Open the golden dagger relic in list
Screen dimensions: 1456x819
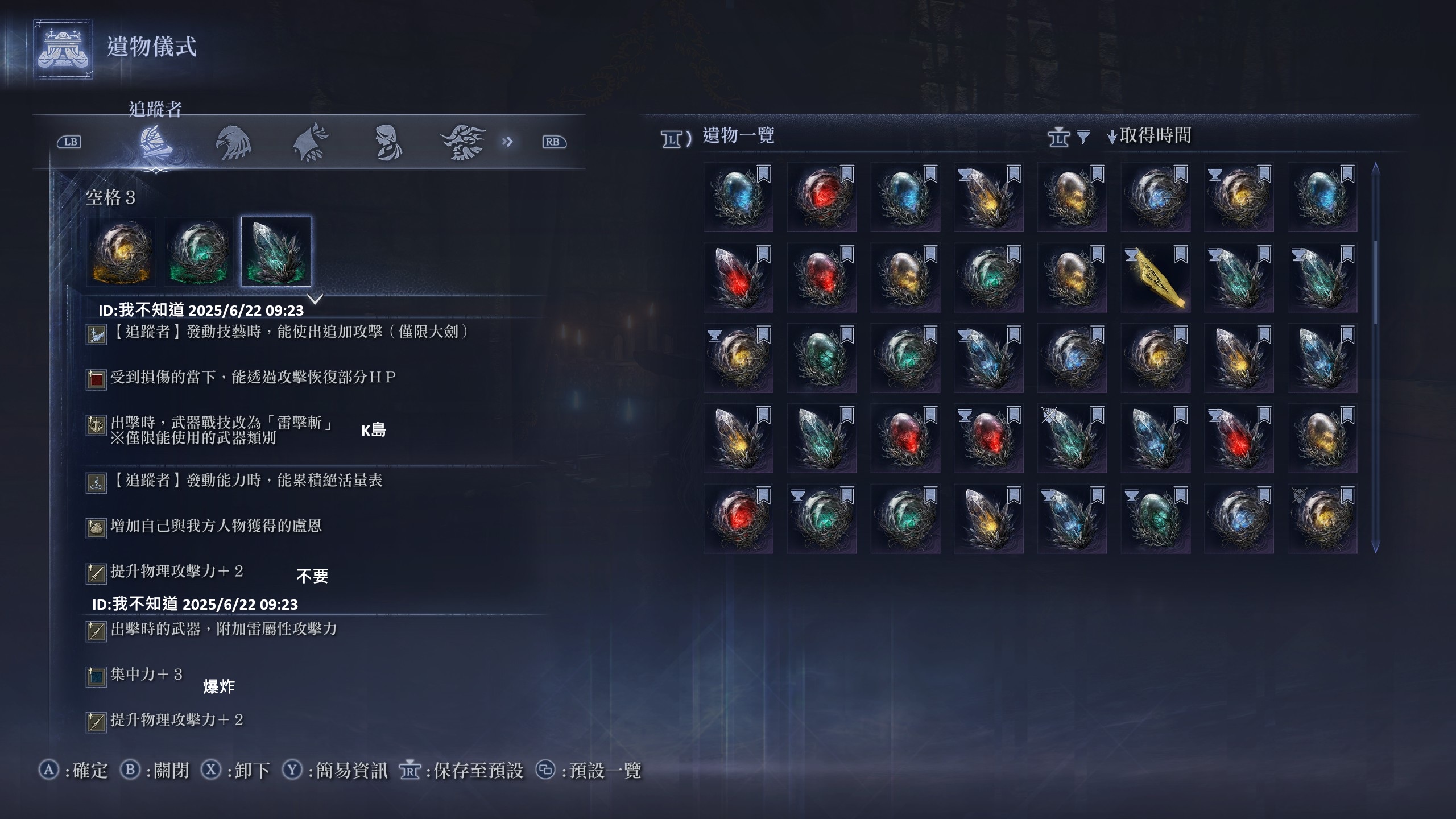click(x=1155, y=278)
